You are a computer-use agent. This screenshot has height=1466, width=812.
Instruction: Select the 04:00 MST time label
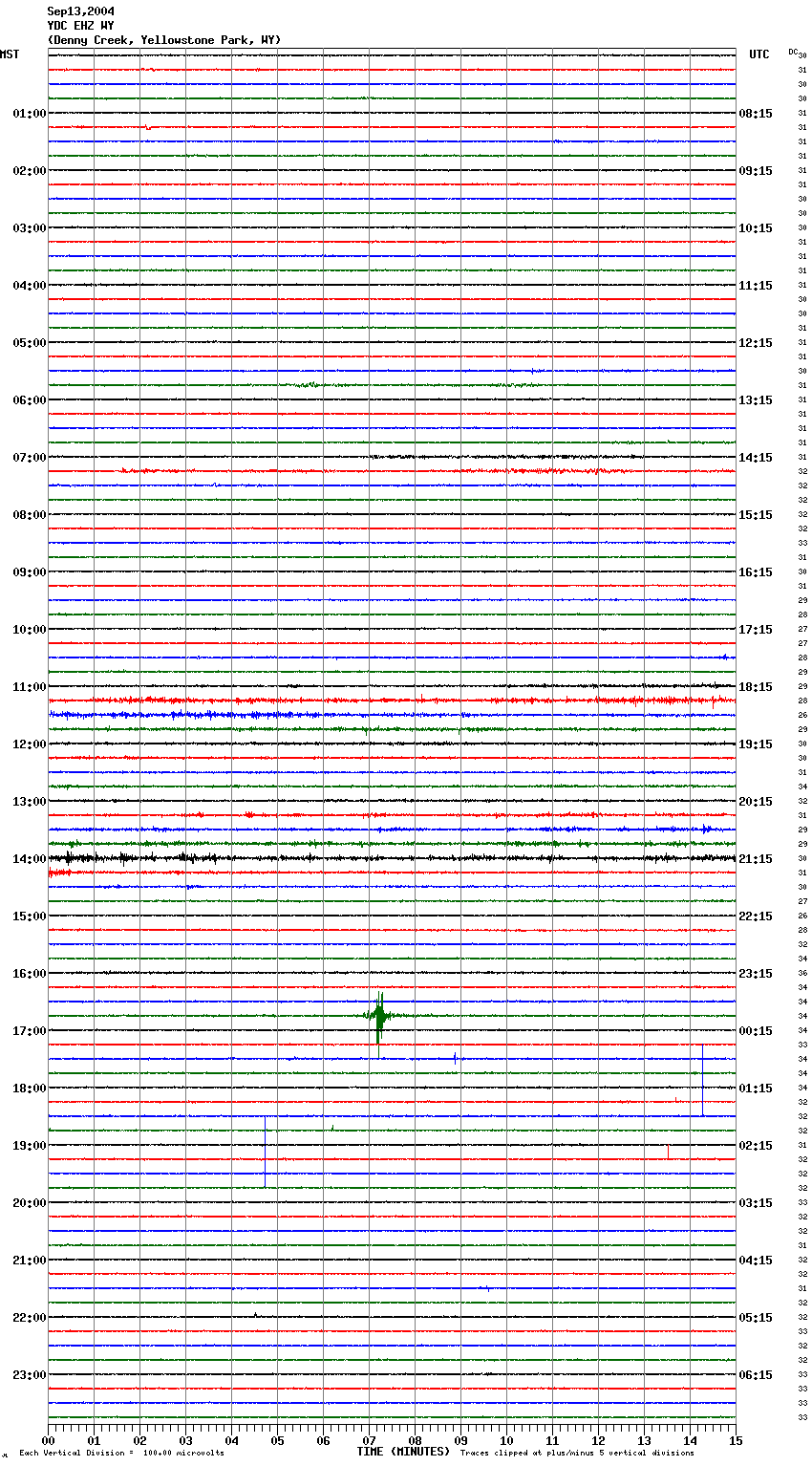(x=30, y=286)
